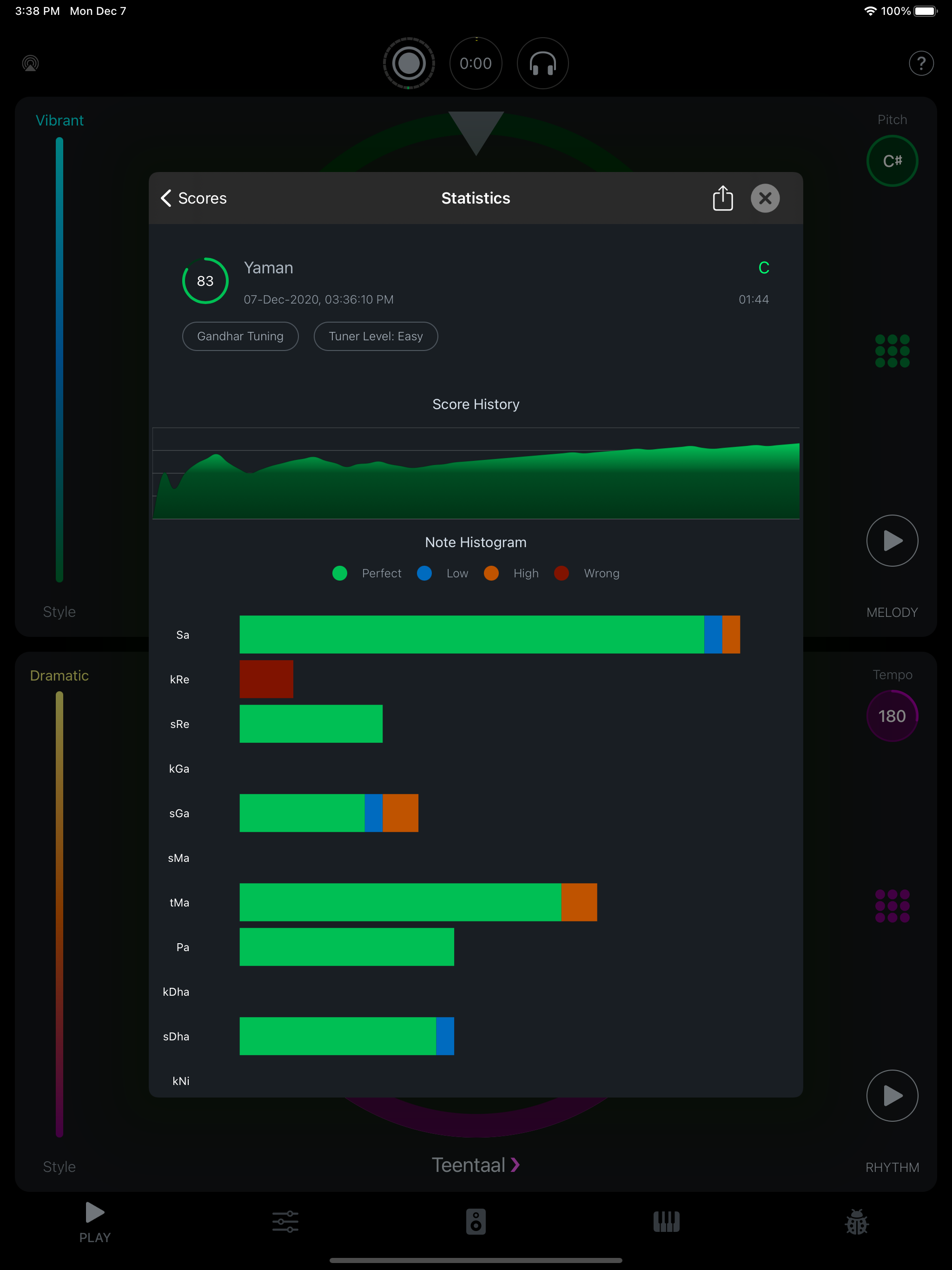Tap the AirPlay broadcast icon
952x1270 pixels.
pos(30,63)
